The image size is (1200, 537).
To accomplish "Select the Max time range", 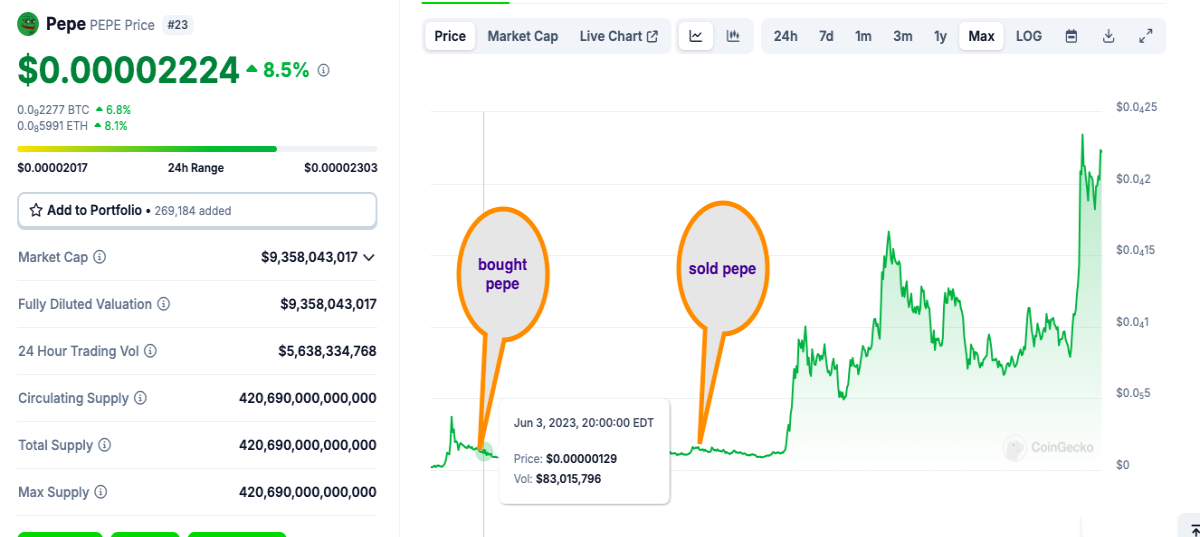I will click(x=981, y=36).
